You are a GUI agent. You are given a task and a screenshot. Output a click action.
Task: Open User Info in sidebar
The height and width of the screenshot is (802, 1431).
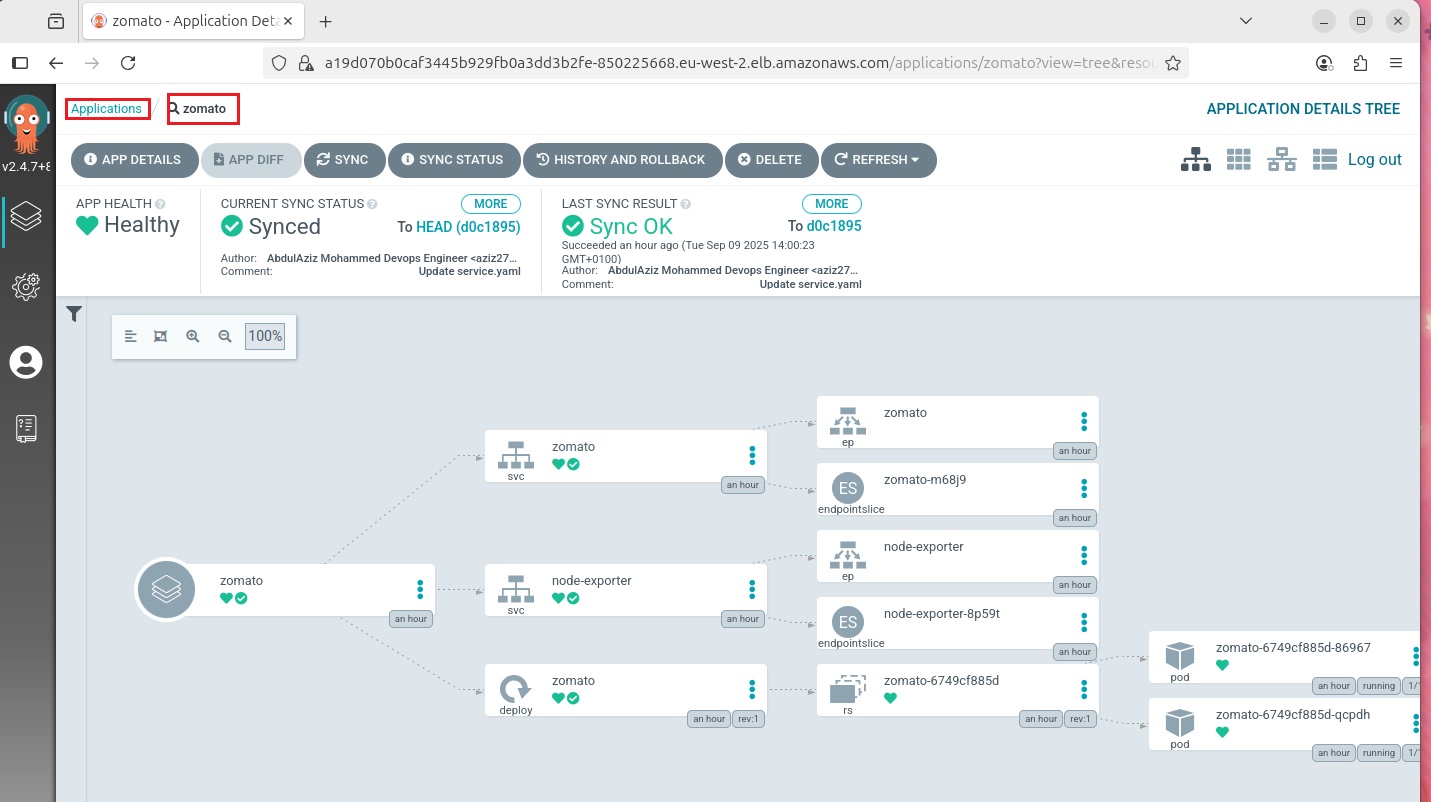pos(26,362)
